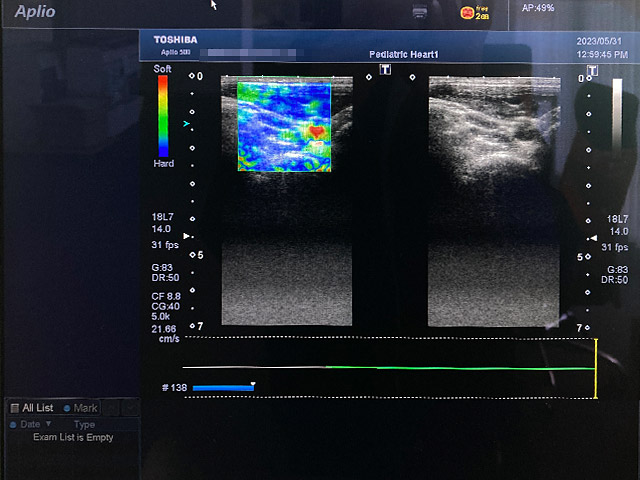Image resolution: width=640 pixels, height=480 pixels.
Task: Click the TOSHIBA logo in the header
Action: [x=176, y=40]
